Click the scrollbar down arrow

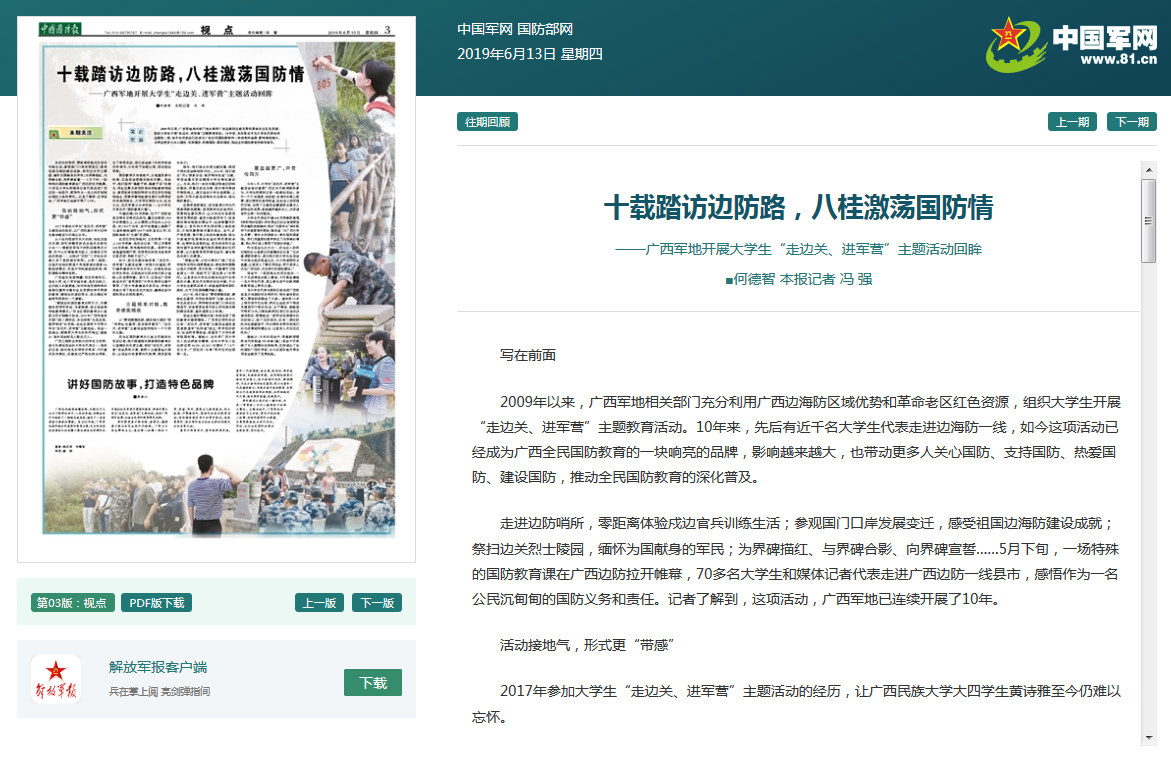coord(1148,737)
